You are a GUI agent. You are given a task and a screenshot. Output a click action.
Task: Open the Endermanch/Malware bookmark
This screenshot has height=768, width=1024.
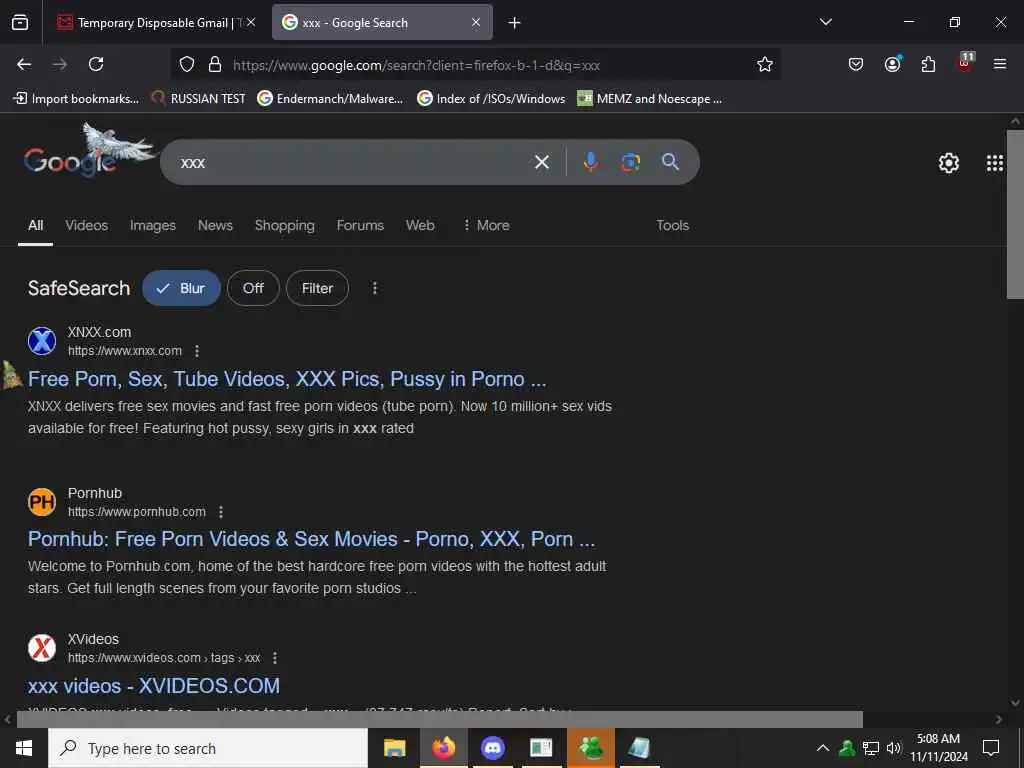pos(330,99)
